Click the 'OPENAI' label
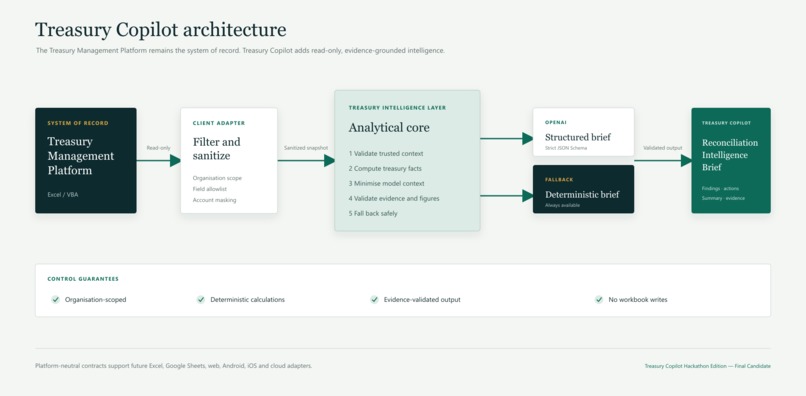 tap(556, 122)
